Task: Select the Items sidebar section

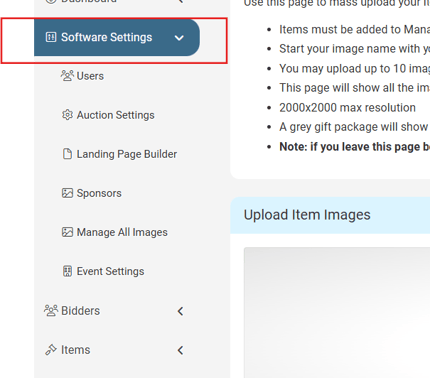Action: (76, 350)
